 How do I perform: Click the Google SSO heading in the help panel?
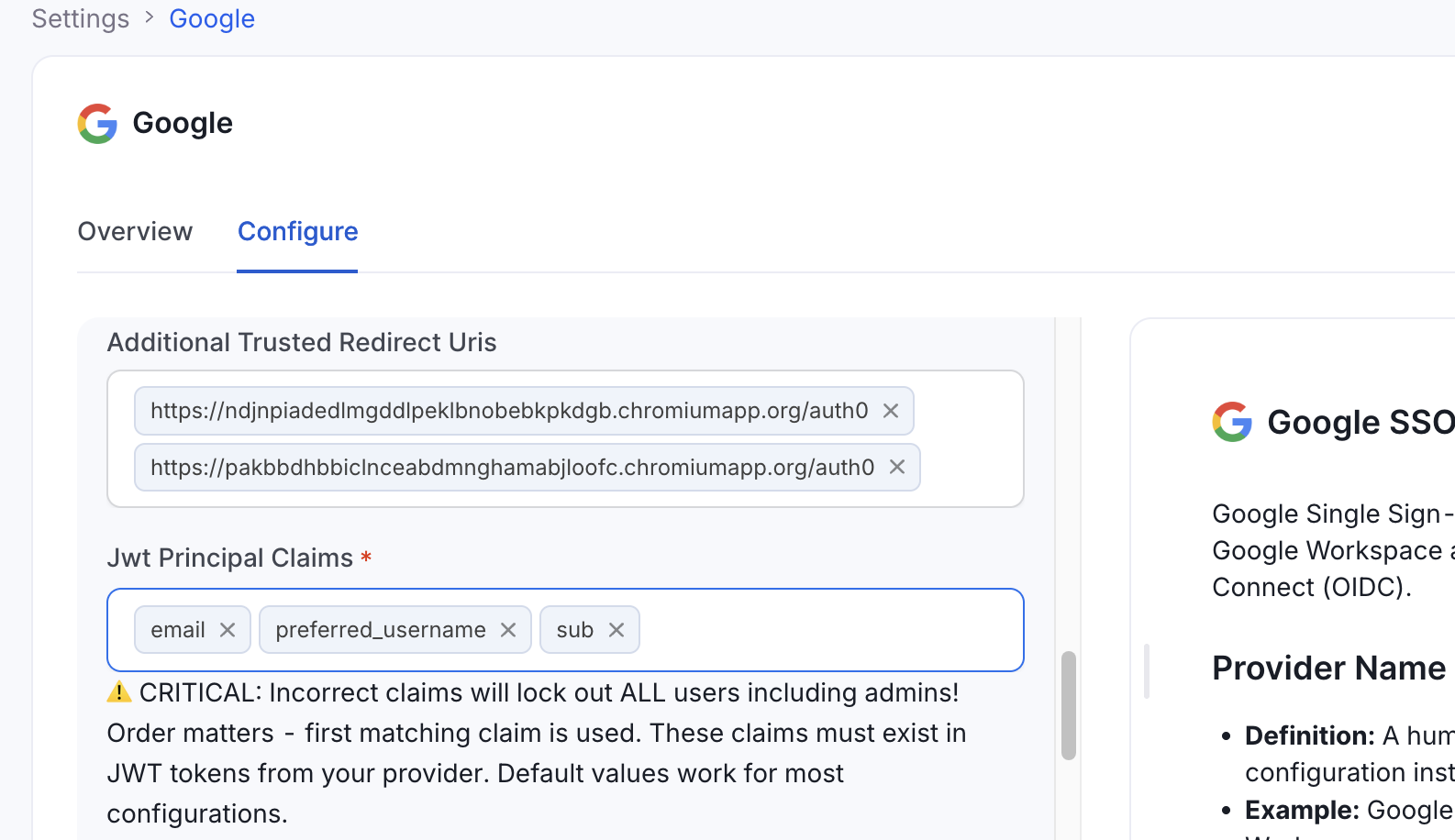click(x=1361, y=423)
